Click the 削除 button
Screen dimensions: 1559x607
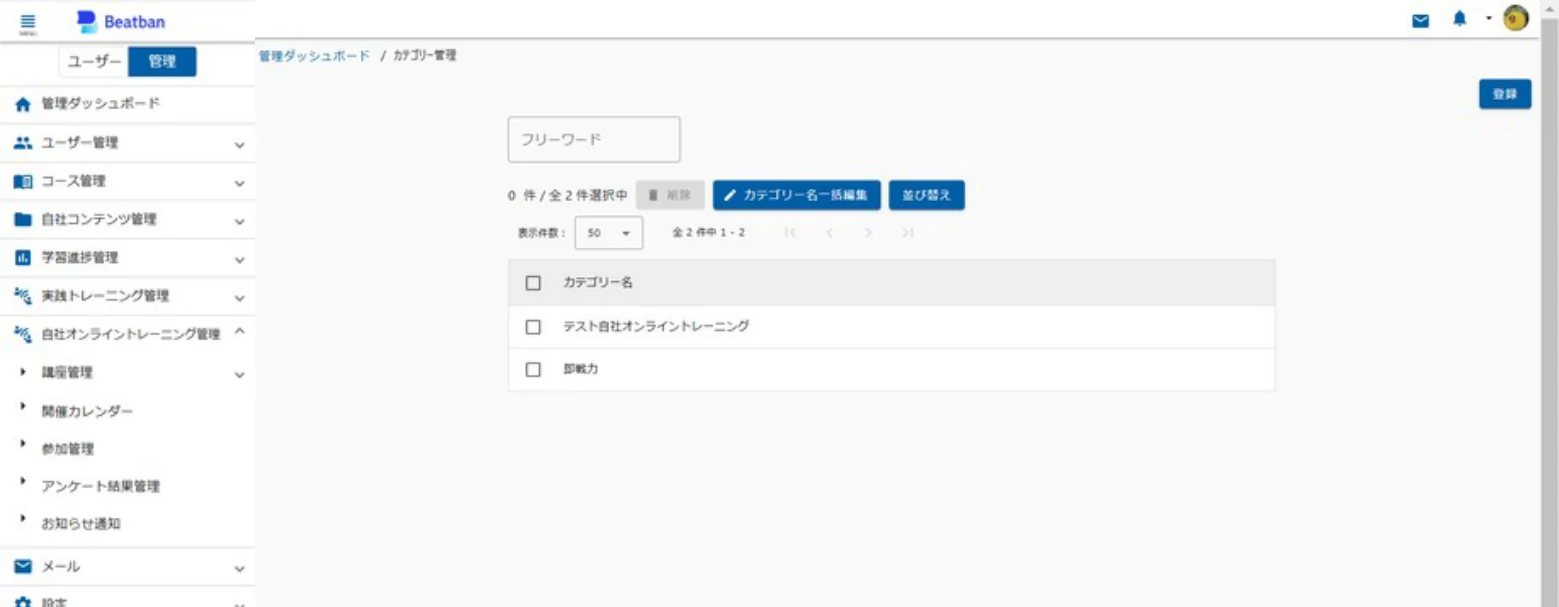point(670,195)
